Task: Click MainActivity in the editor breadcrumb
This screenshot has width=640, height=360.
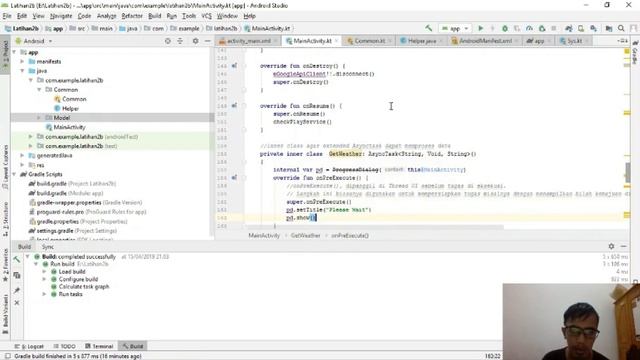Action: [x=264, y=236]
